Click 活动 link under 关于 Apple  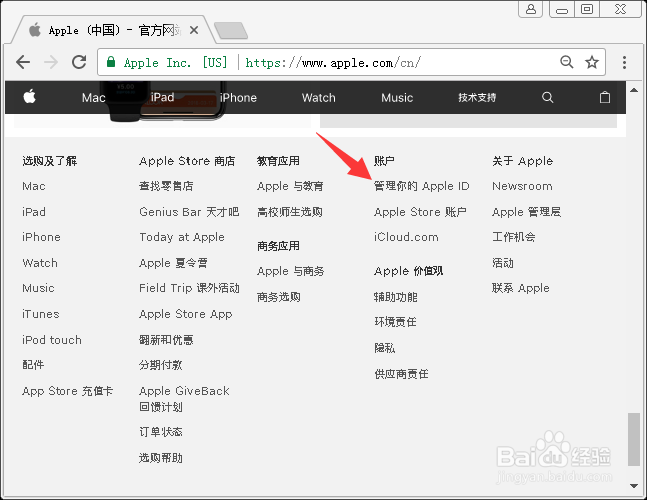pos(503,263)
